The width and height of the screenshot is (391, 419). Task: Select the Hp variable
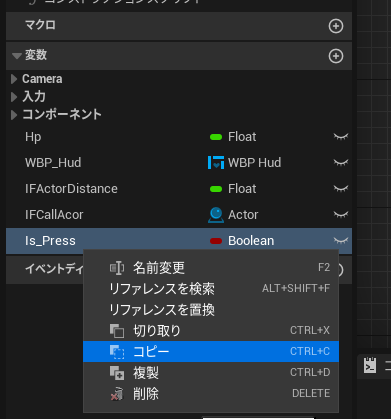tap(33, 137)
